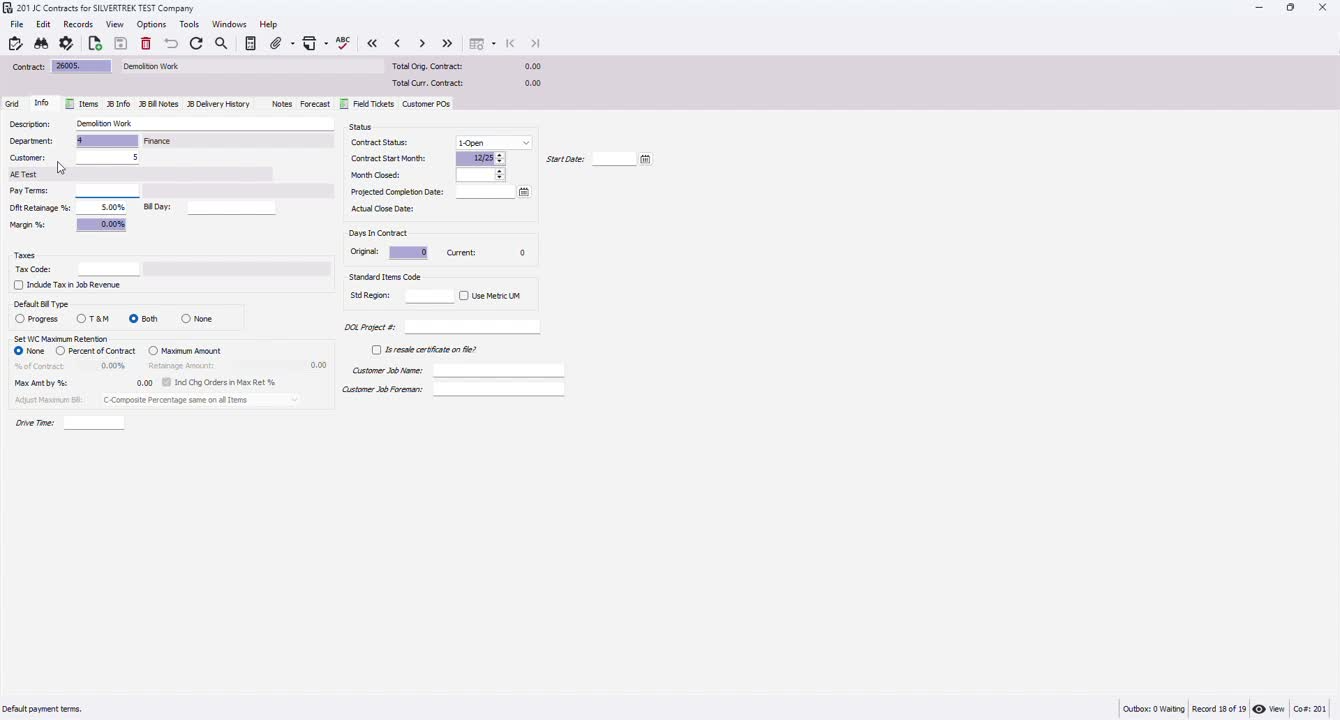Choose None as default bill type
This screenshot has height=720, width=1340.
pyautogui.click(x=186, y=319)
